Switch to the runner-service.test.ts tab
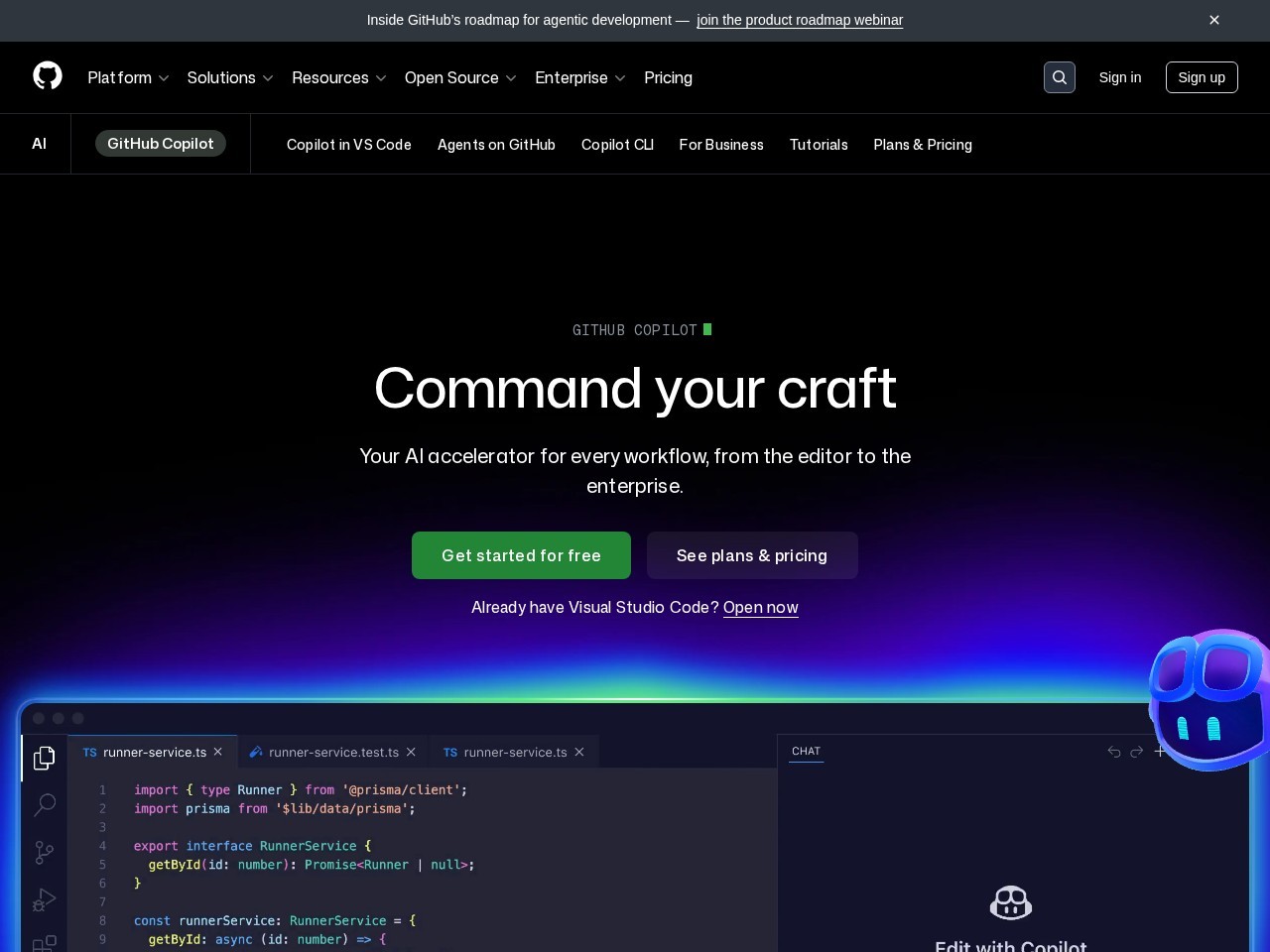Image resolution: width=1270 pixels, height=952 pixels. point(333,752)
